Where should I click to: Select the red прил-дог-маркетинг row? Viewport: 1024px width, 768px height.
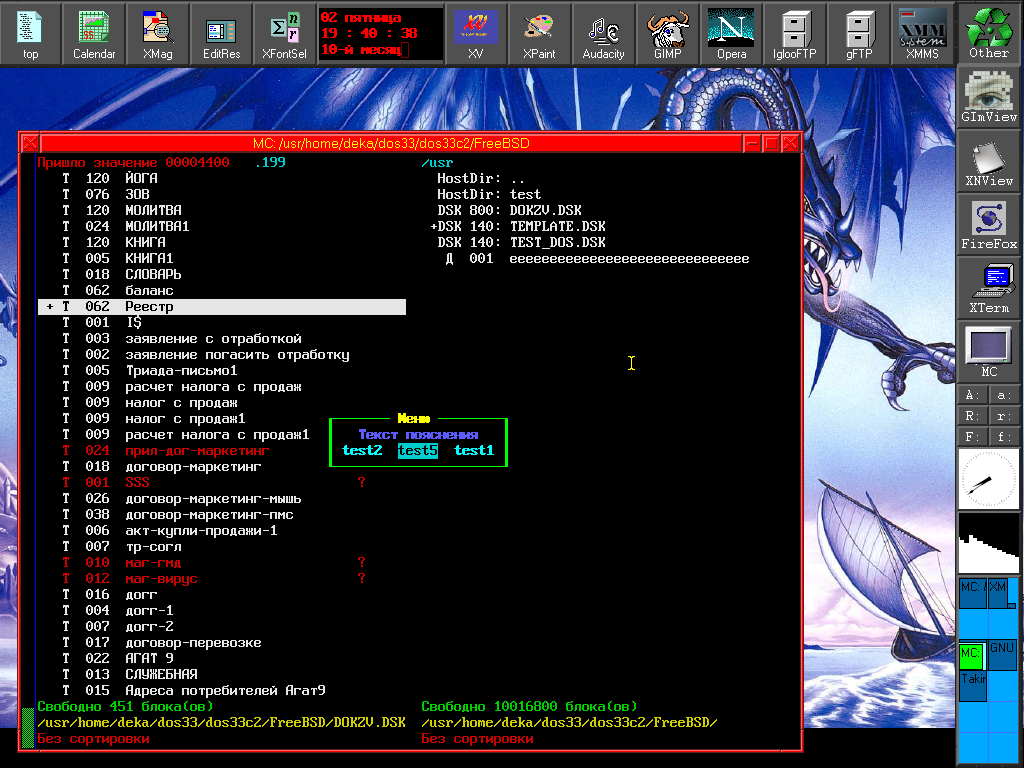(x=221, y=451)
